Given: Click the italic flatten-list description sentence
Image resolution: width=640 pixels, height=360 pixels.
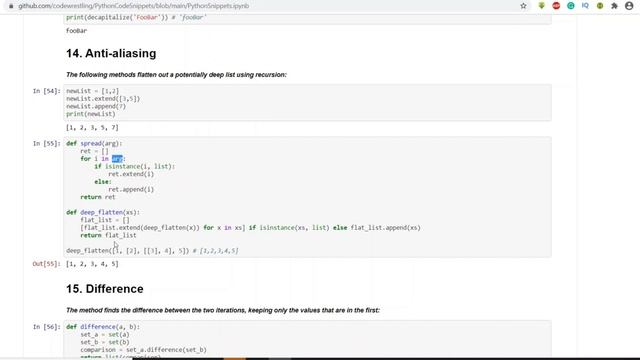Looking at the screenshot, I should pos(176,75).
